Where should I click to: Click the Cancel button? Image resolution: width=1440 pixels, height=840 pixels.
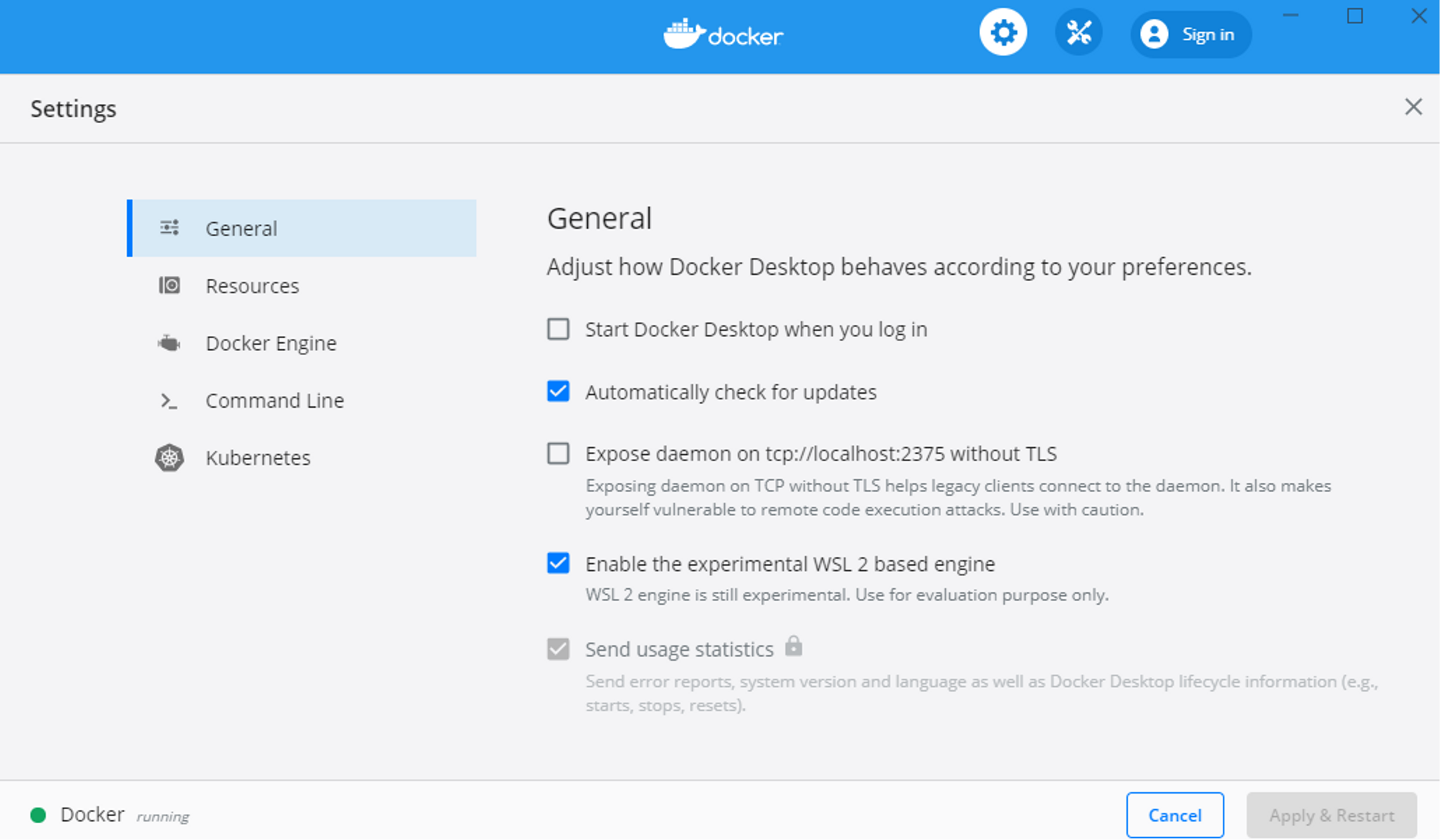point(1177,815)
